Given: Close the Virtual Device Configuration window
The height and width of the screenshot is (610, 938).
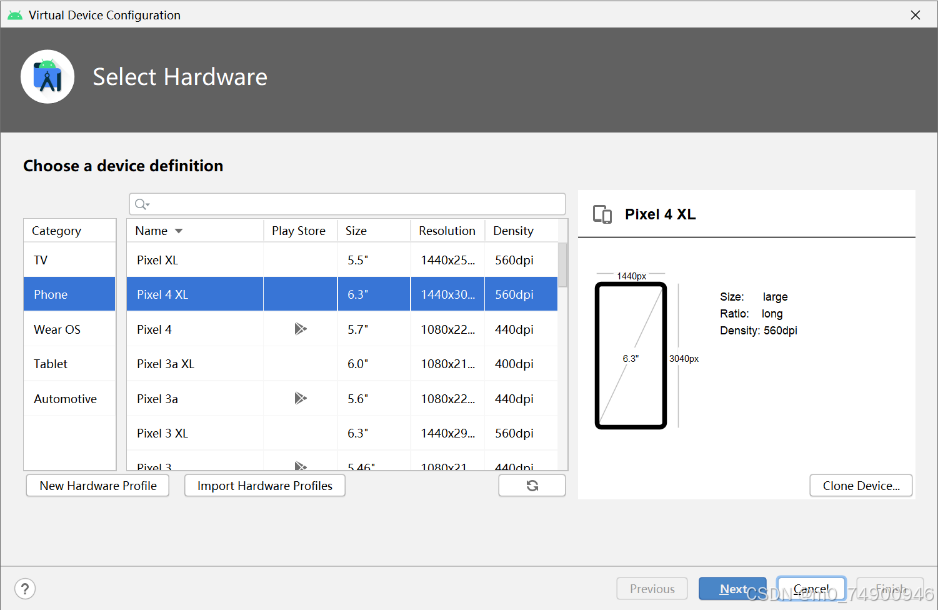Looking at the screenshot, I should (x=915, y=15).
